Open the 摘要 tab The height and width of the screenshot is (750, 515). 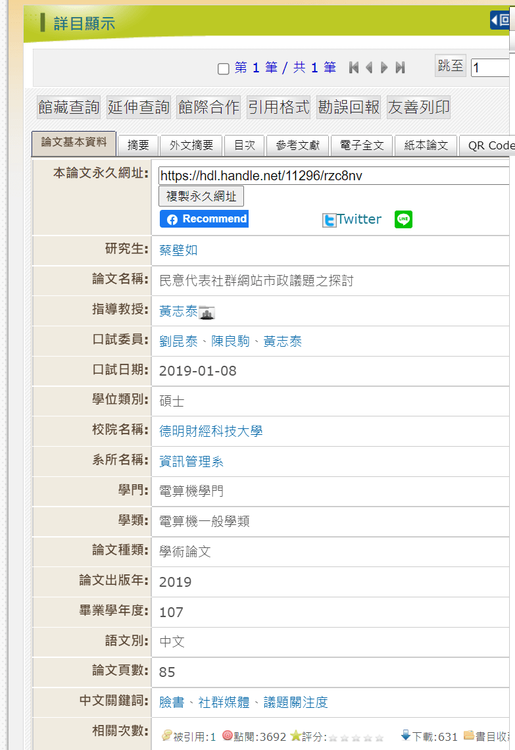tap(138, 145)
